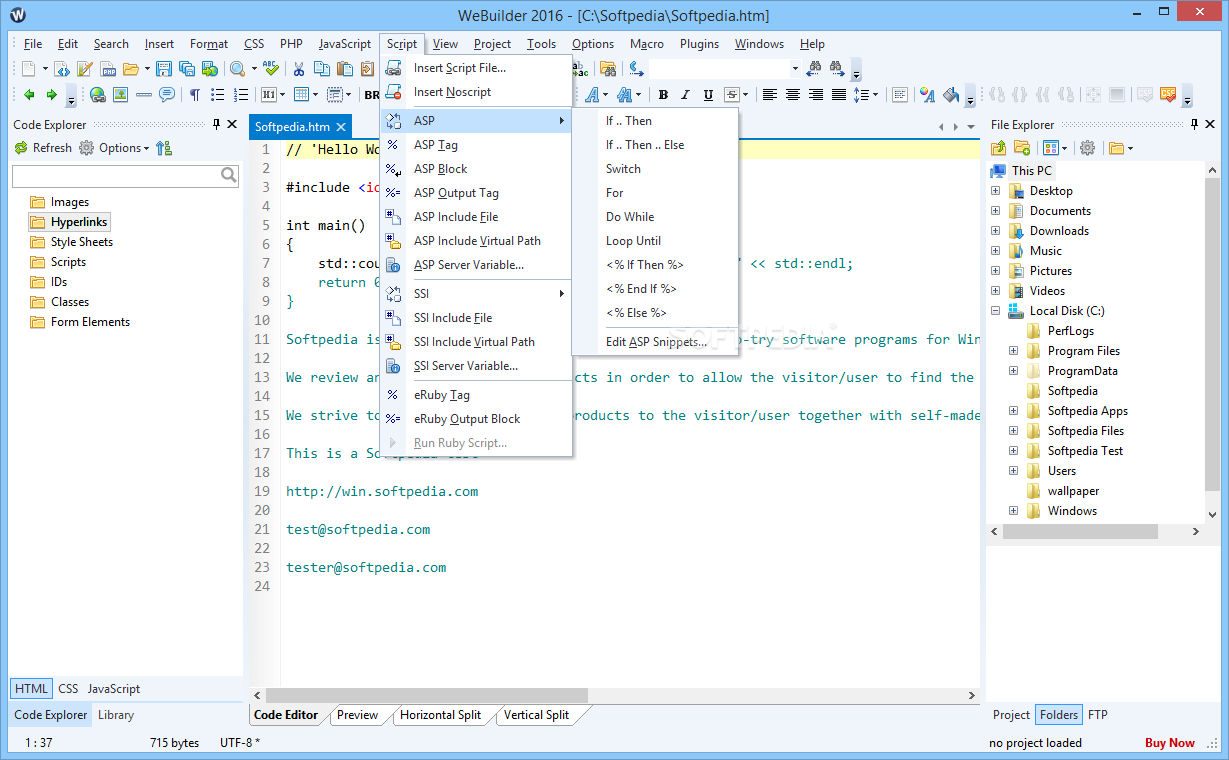Toggle Underline formatting button
This screenshot has width=1229, height=760.
coord(708,95)
